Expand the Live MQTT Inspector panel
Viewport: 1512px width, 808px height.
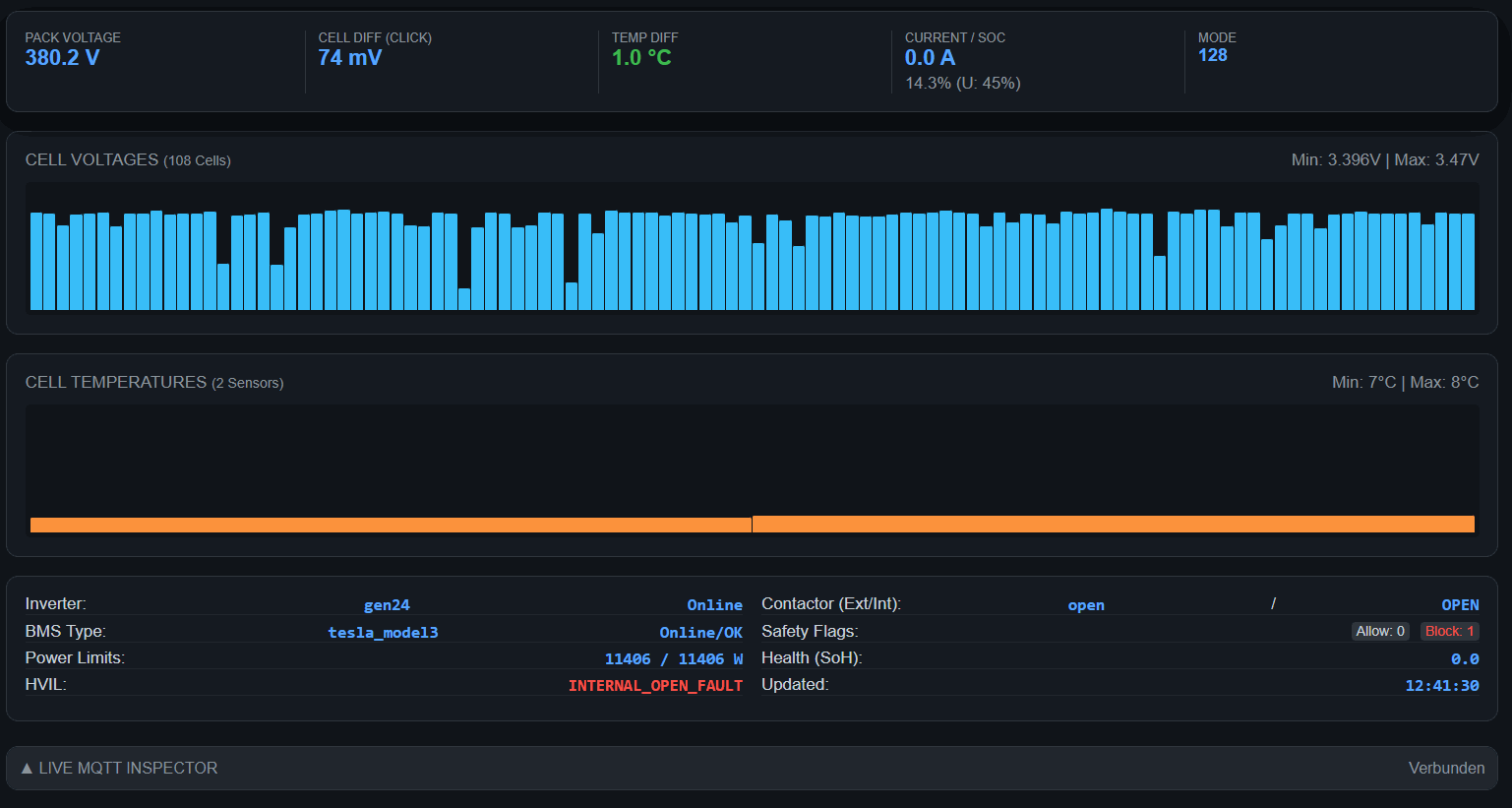point(119,768)
